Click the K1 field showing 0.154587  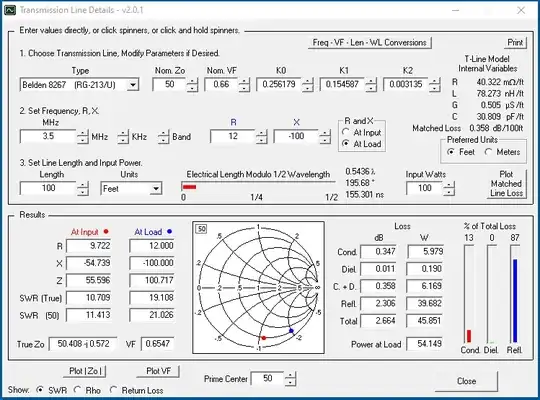342,84
